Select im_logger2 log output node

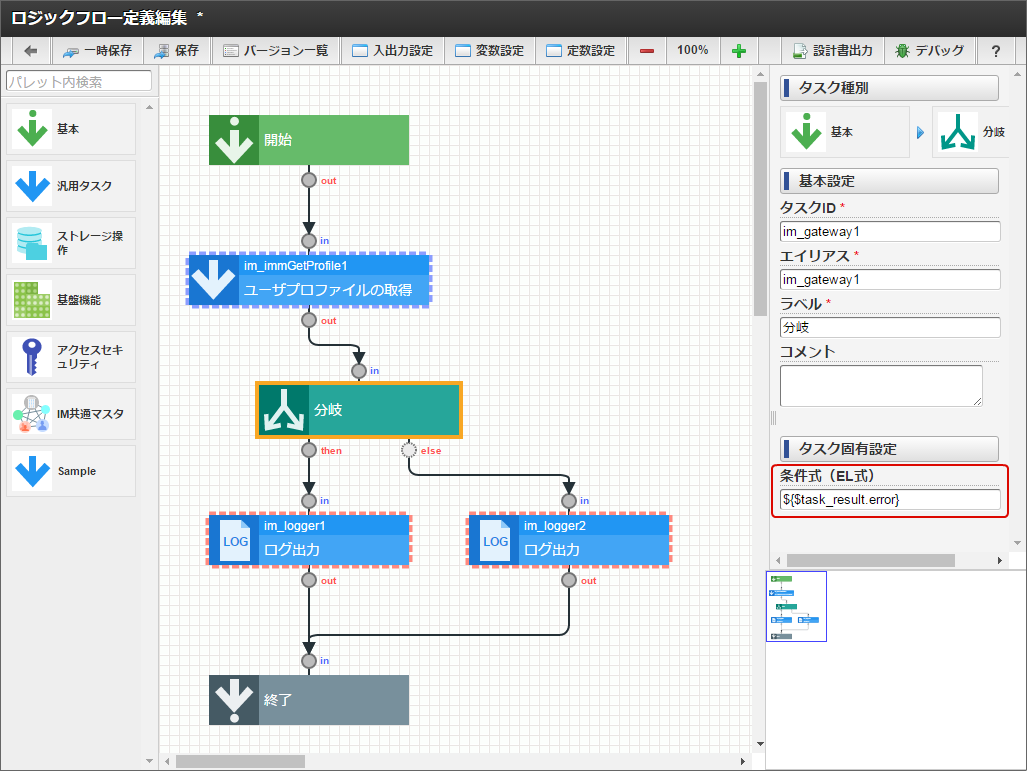[569, 540]
